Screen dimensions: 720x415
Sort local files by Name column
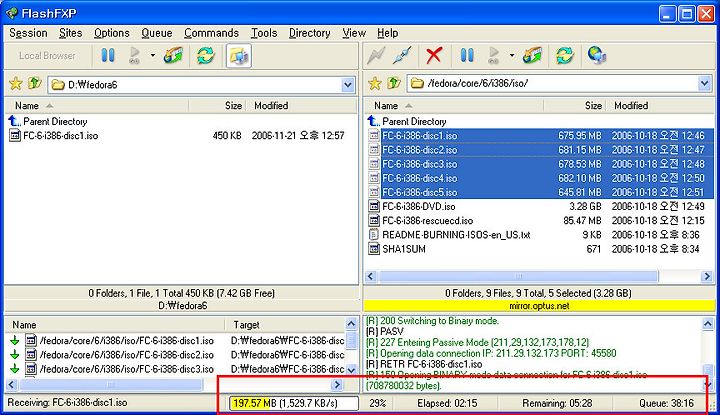[x=96, y=106]
